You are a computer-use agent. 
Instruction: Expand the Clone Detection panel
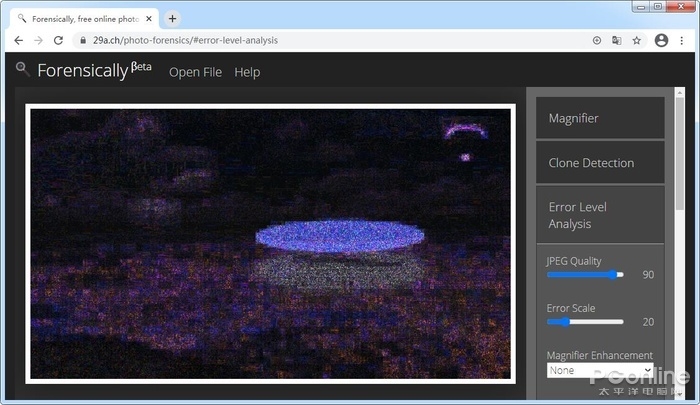pyautogui.click(x=600, y=162)
